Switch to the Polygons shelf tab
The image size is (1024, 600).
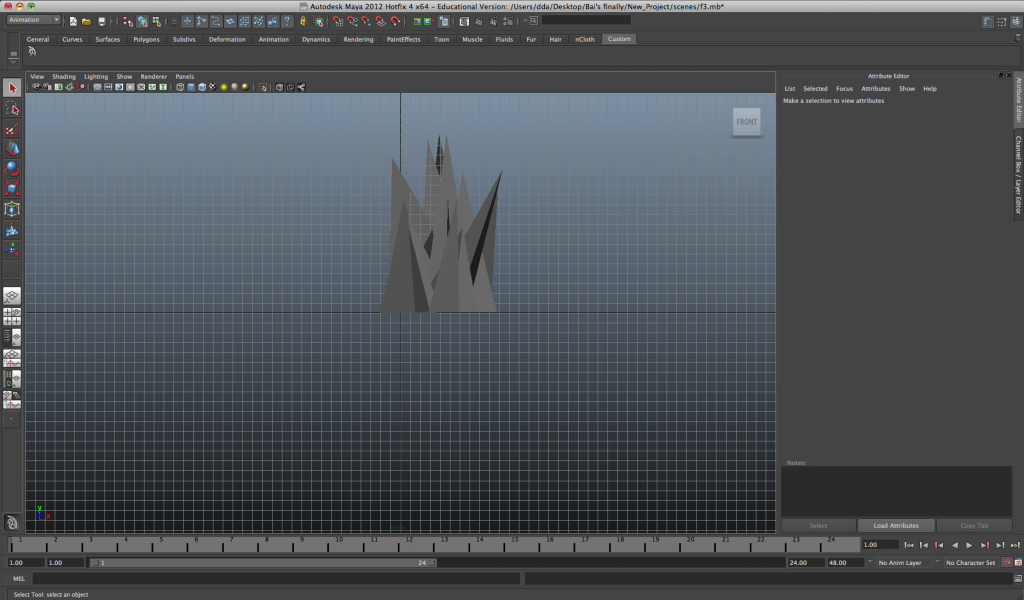pyautogui.click(x=146, y=39)
